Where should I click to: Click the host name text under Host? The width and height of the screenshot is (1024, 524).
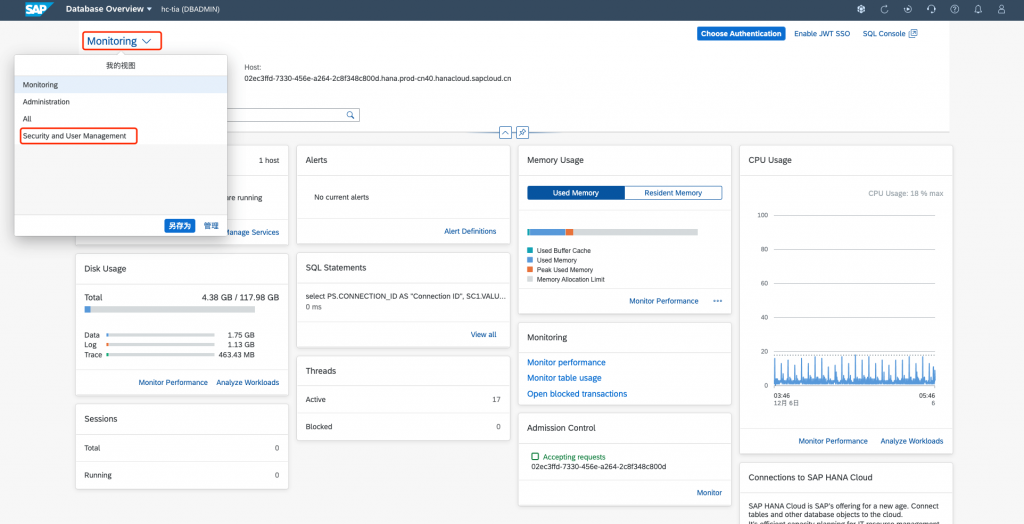[x=377, y=78]
